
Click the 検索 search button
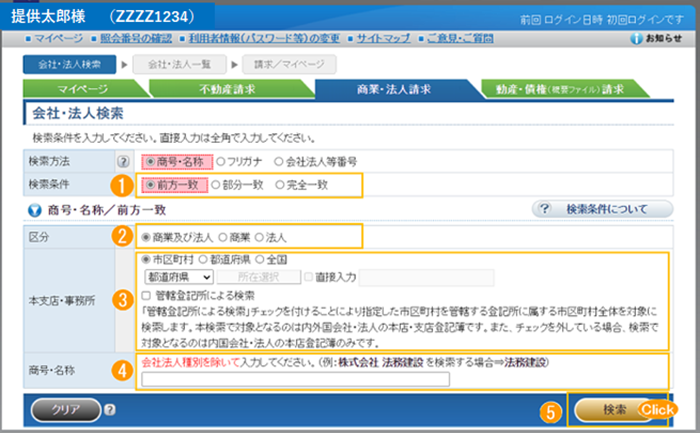pyautogui.click(x=614, y=410)
